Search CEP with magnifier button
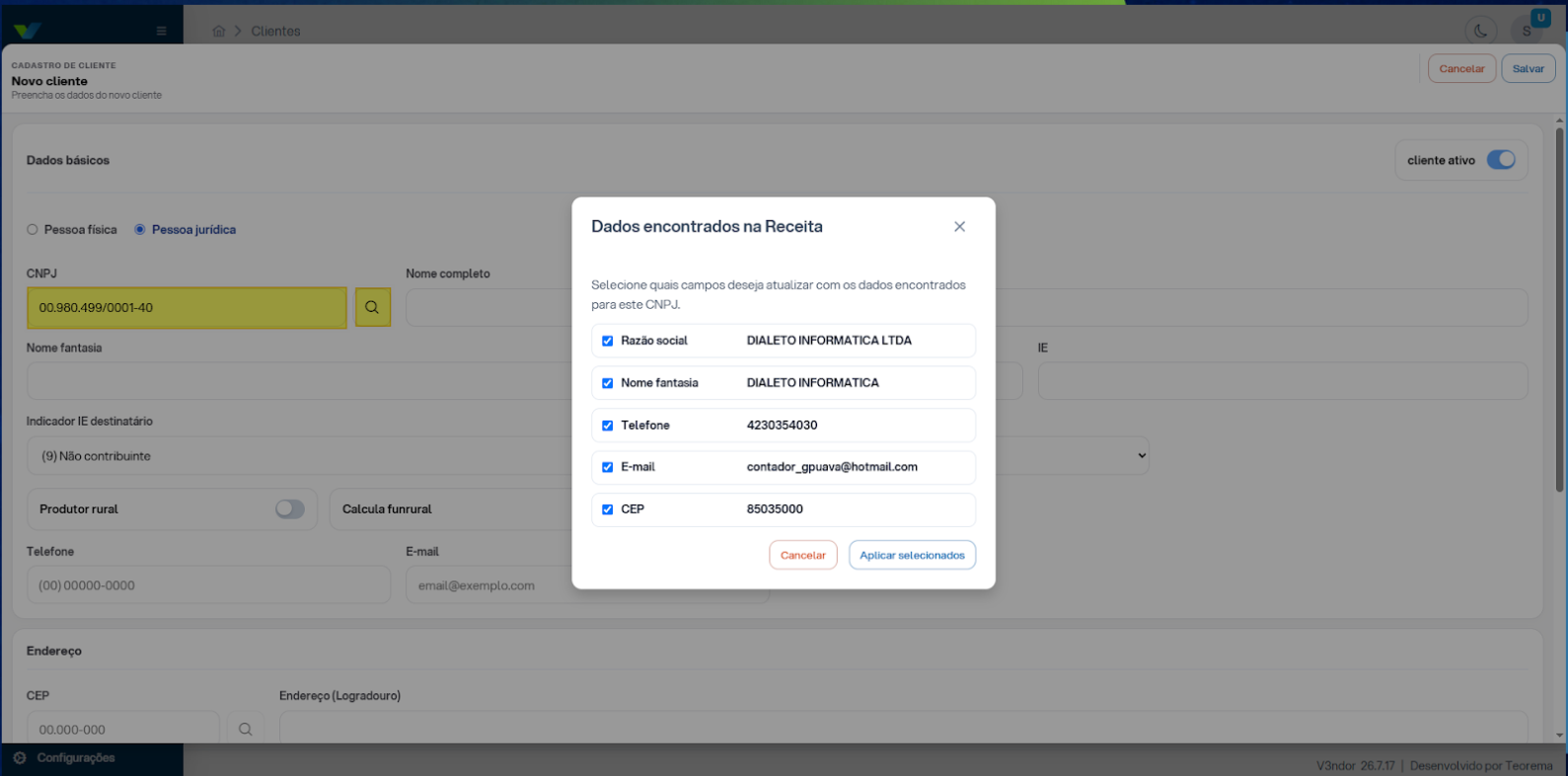Screen dimensions: 1568x776 coord(246,730)
